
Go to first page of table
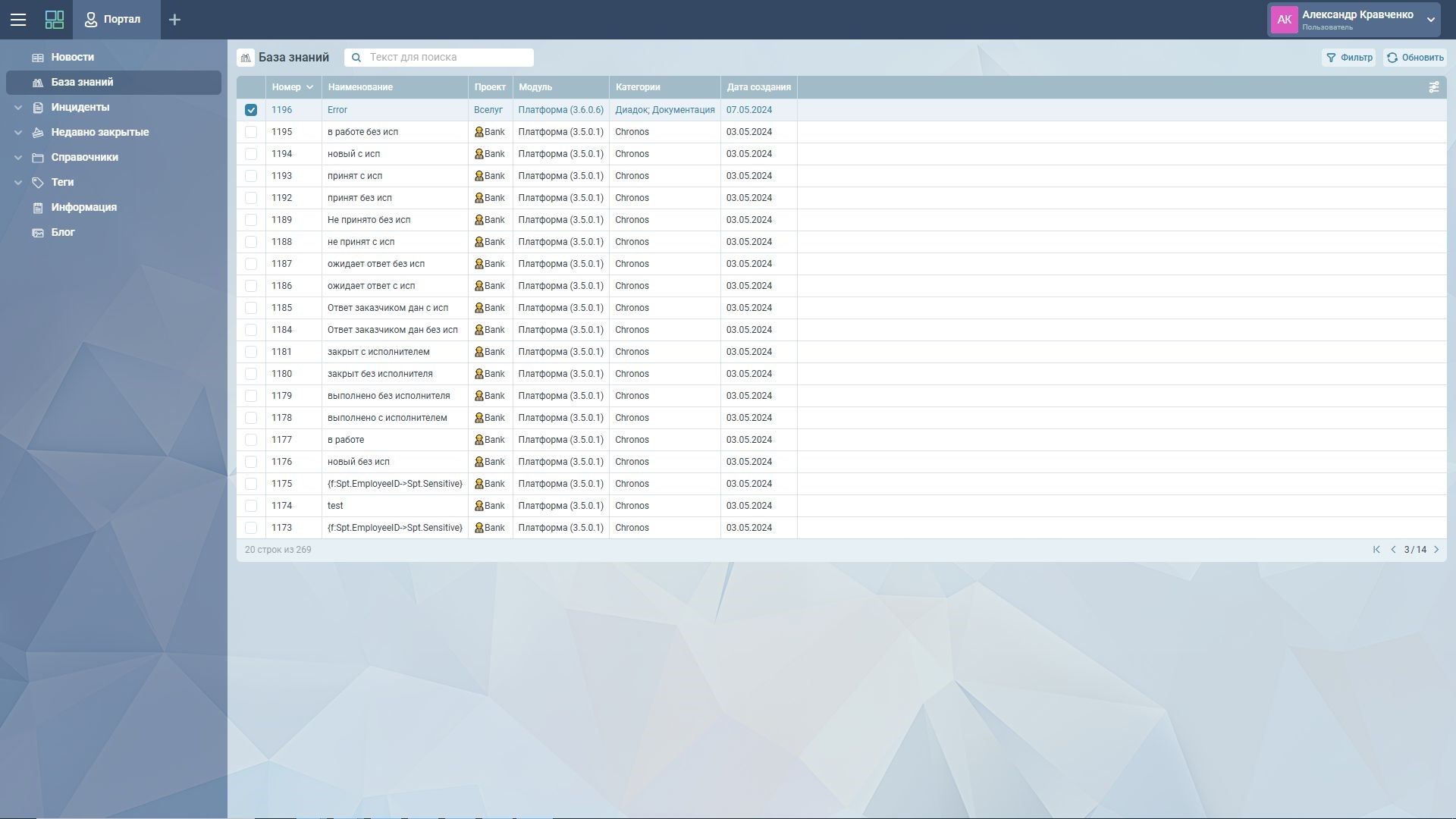[x=1376, y=550]
